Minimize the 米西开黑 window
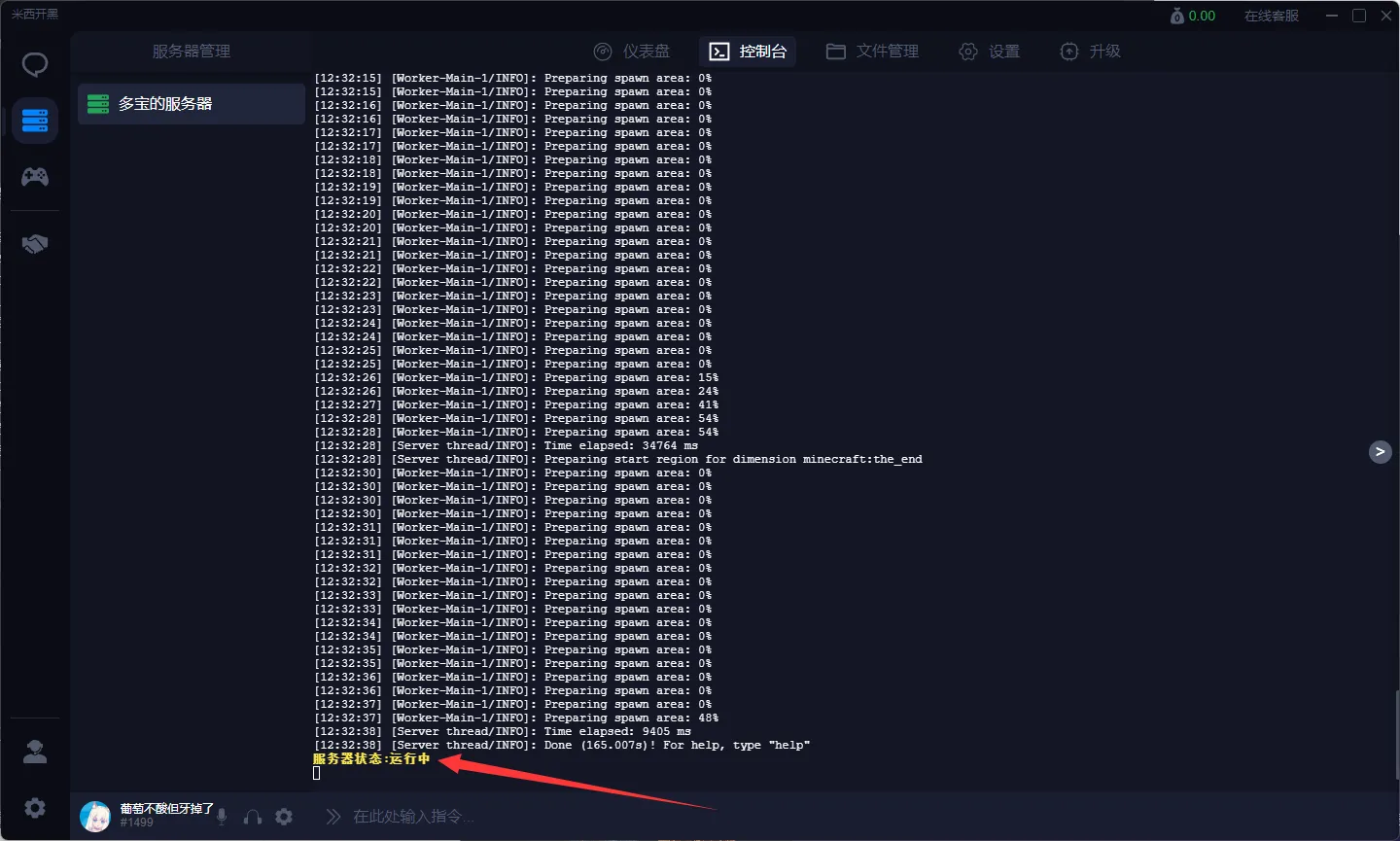 (x=1332, y=16)
